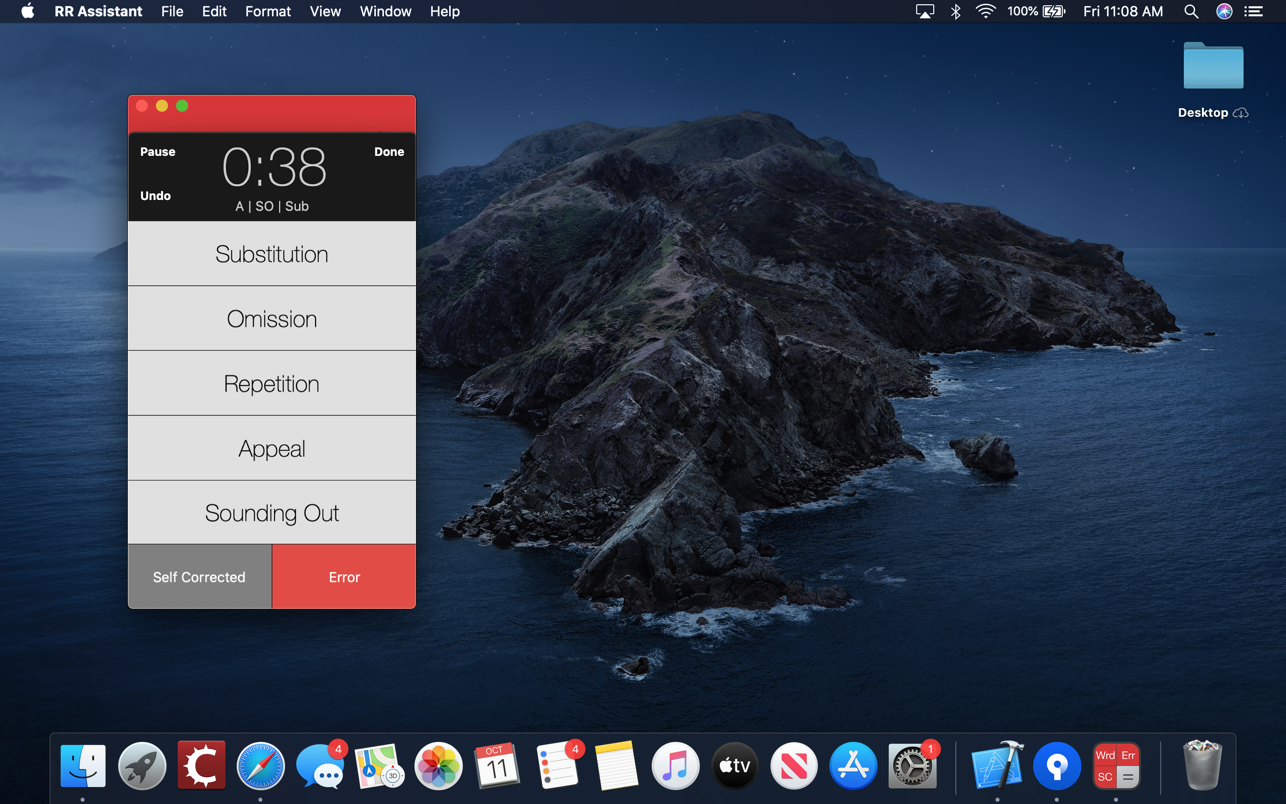The image size is (1286, 804).
Task: Open Siri from the menu bar
Action: (1224, 11)
